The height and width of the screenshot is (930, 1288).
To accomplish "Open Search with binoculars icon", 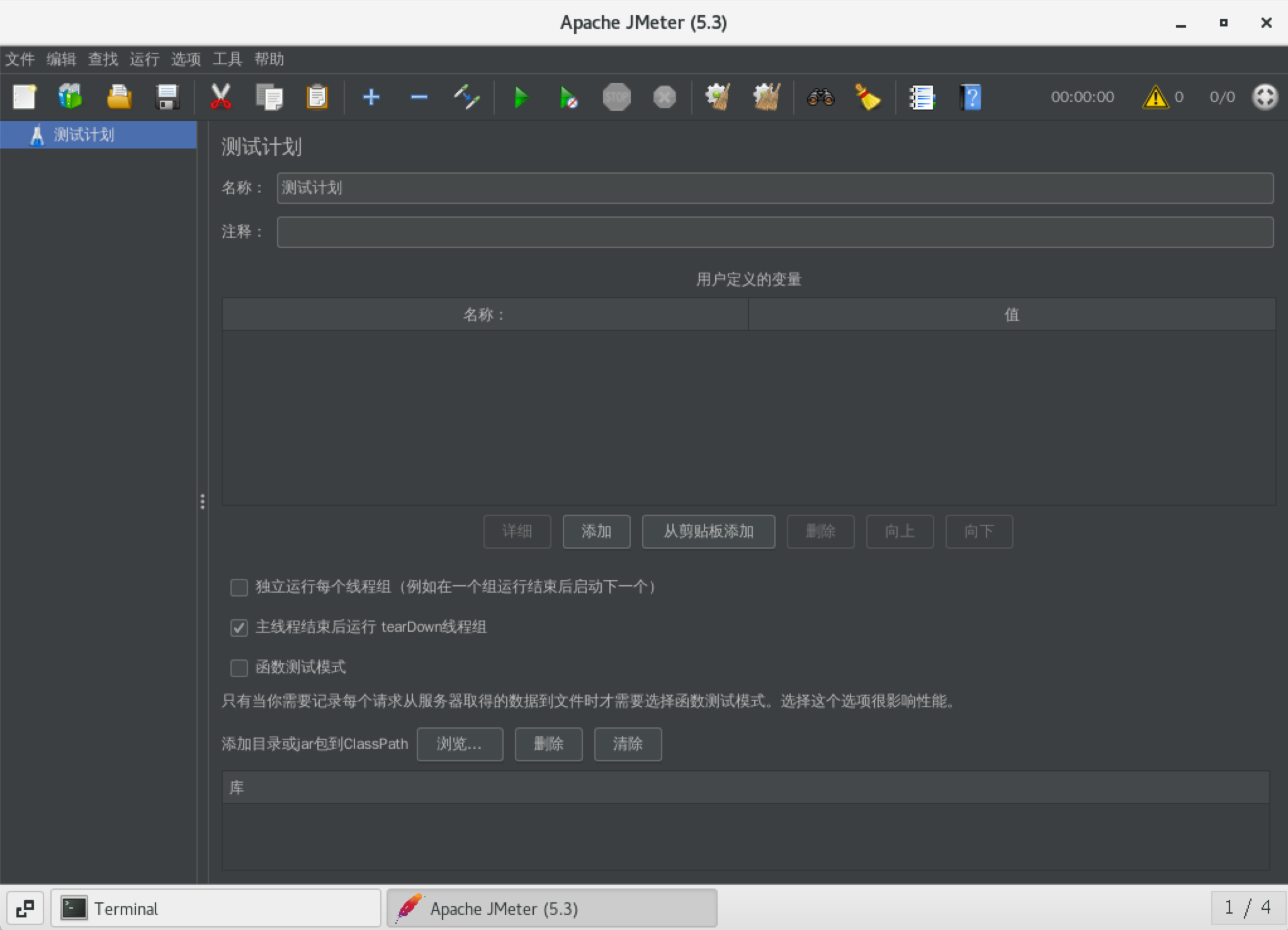I will click(x=820, y=98).
